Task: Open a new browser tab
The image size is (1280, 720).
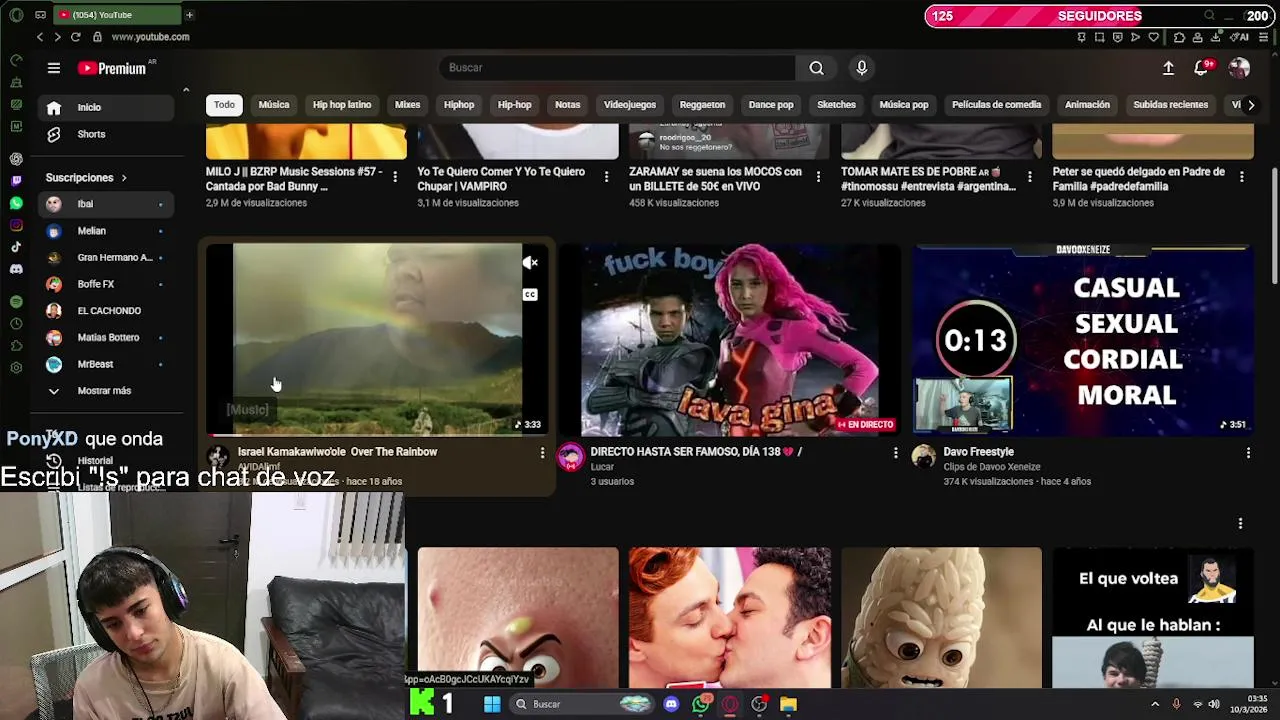Action: [189, 15]
